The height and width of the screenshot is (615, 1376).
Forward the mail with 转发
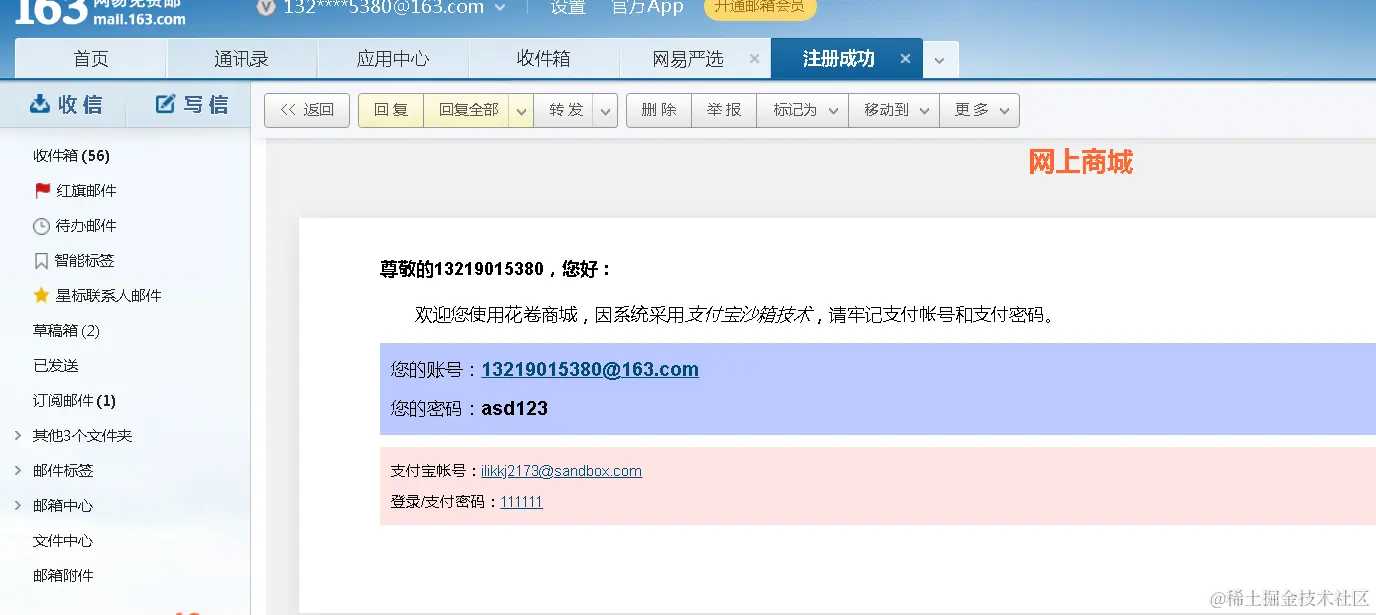pos(565,110)
